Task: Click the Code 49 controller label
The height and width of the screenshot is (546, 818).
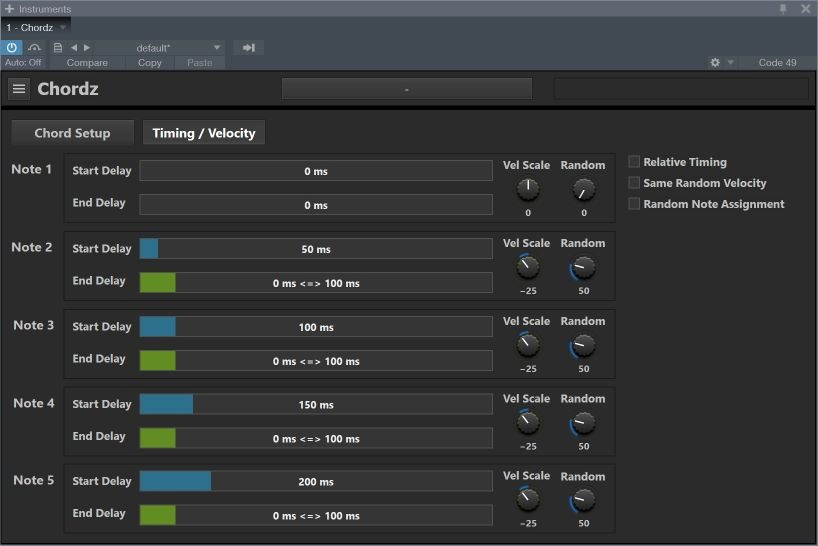Action: pyautogui.click(x=777, y=63)
